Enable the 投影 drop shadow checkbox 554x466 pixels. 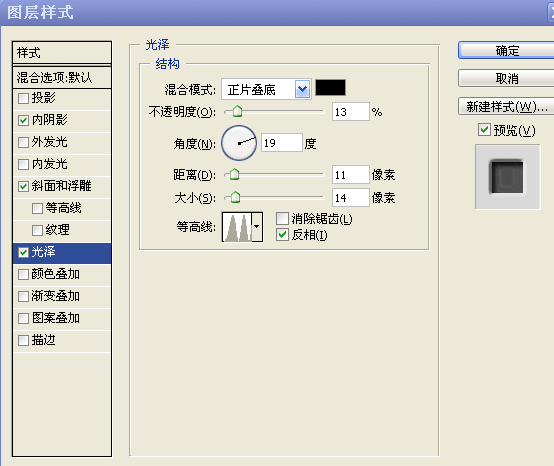23,98
